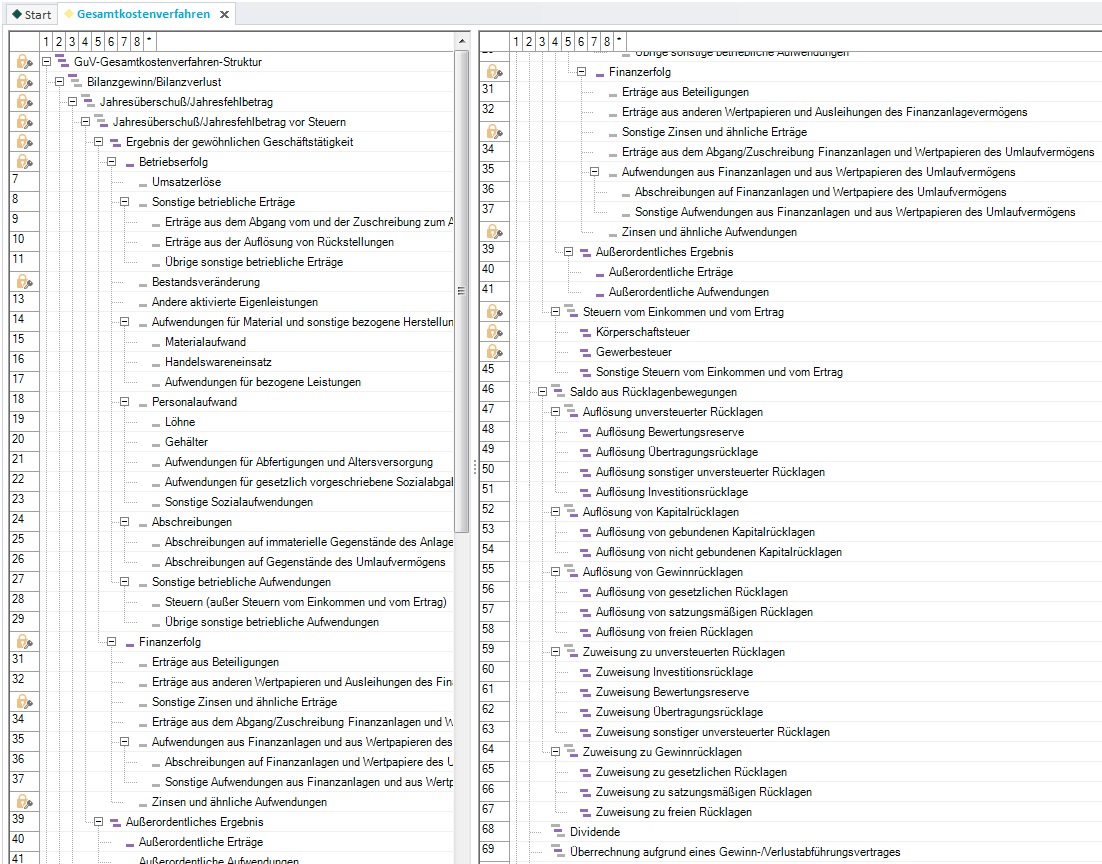This screenshot has width=1102, height=864.
Task: Click the node icon of Materialaufwand
Action: pyautogui.click(x=156, y=343)
